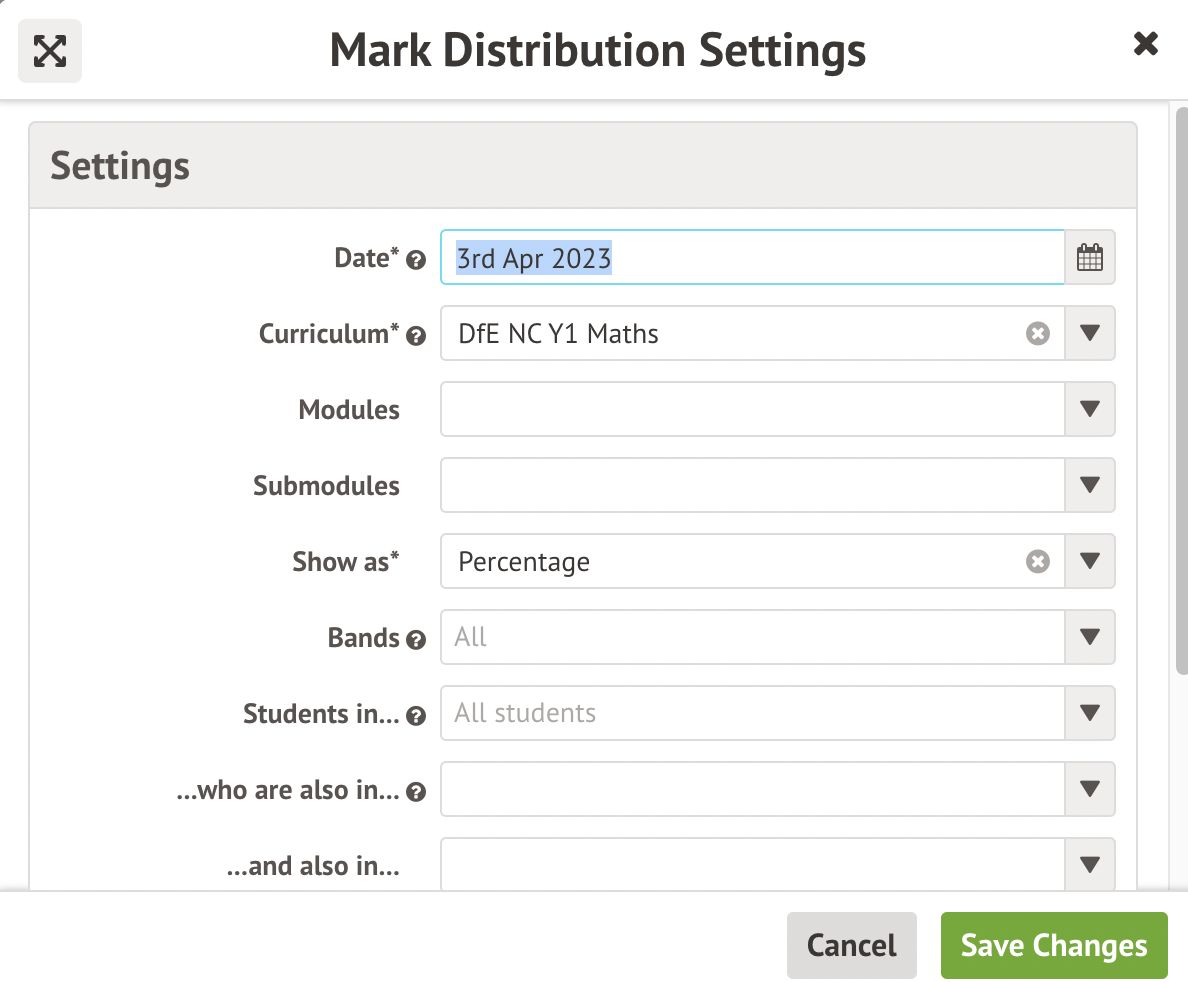Viewport: 1188px width, 982px height.
Task: Open the calendar date picker icon
Action: [x=1090, y=258]
